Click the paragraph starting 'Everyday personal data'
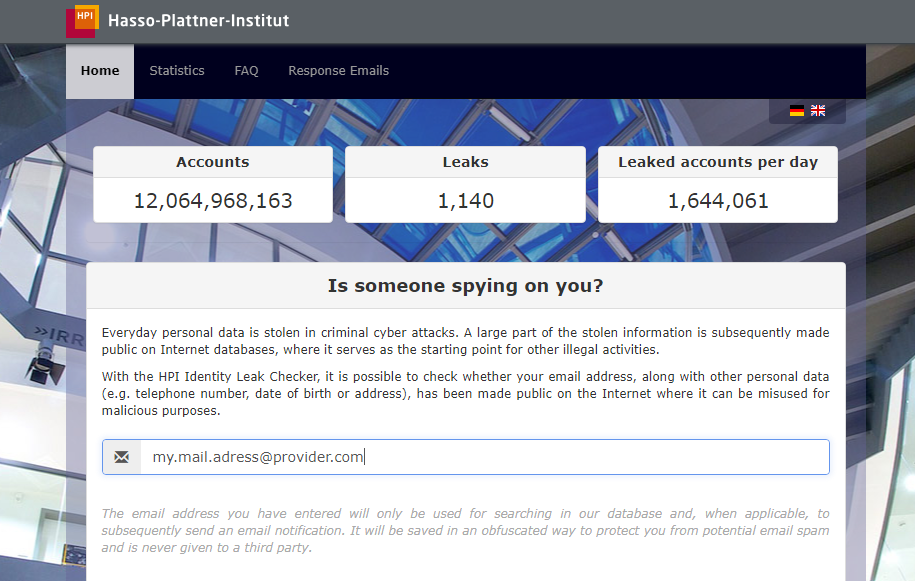This screenshot has height=581, width=915. coord(465,341)
